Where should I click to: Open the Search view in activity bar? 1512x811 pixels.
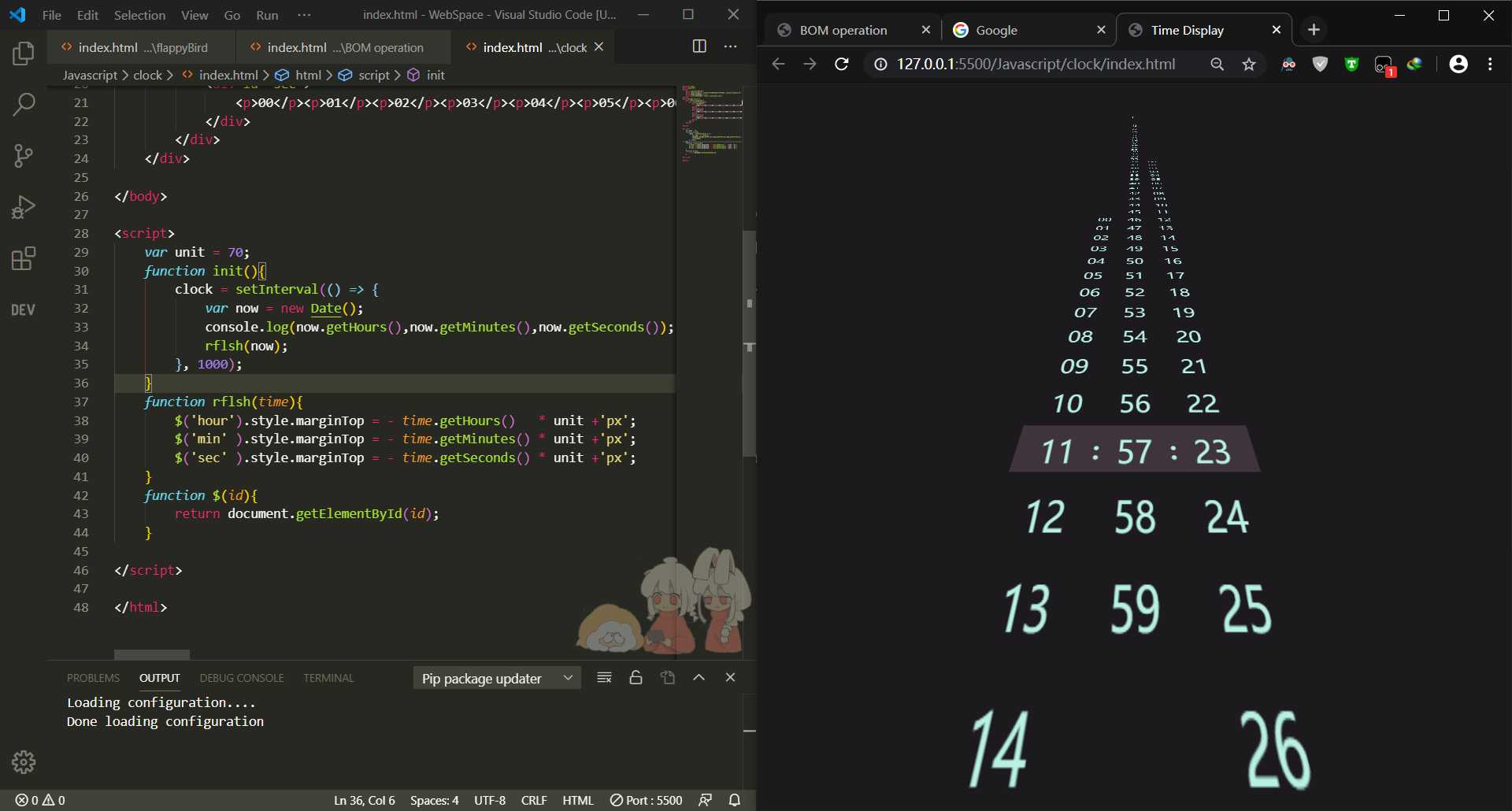[x=24, y=104]
